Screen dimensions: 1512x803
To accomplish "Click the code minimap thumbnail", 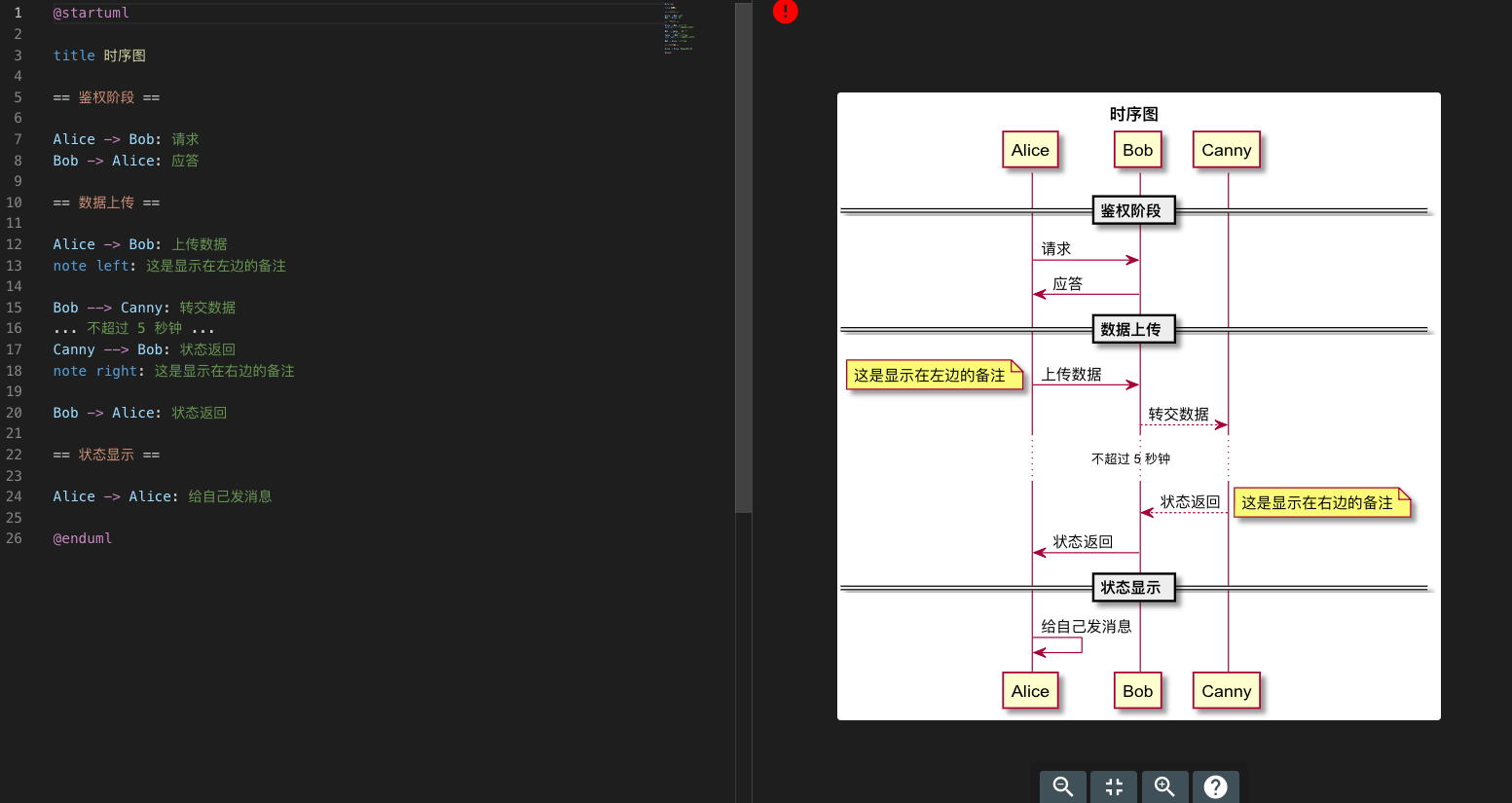I will (x=679, y=29).
